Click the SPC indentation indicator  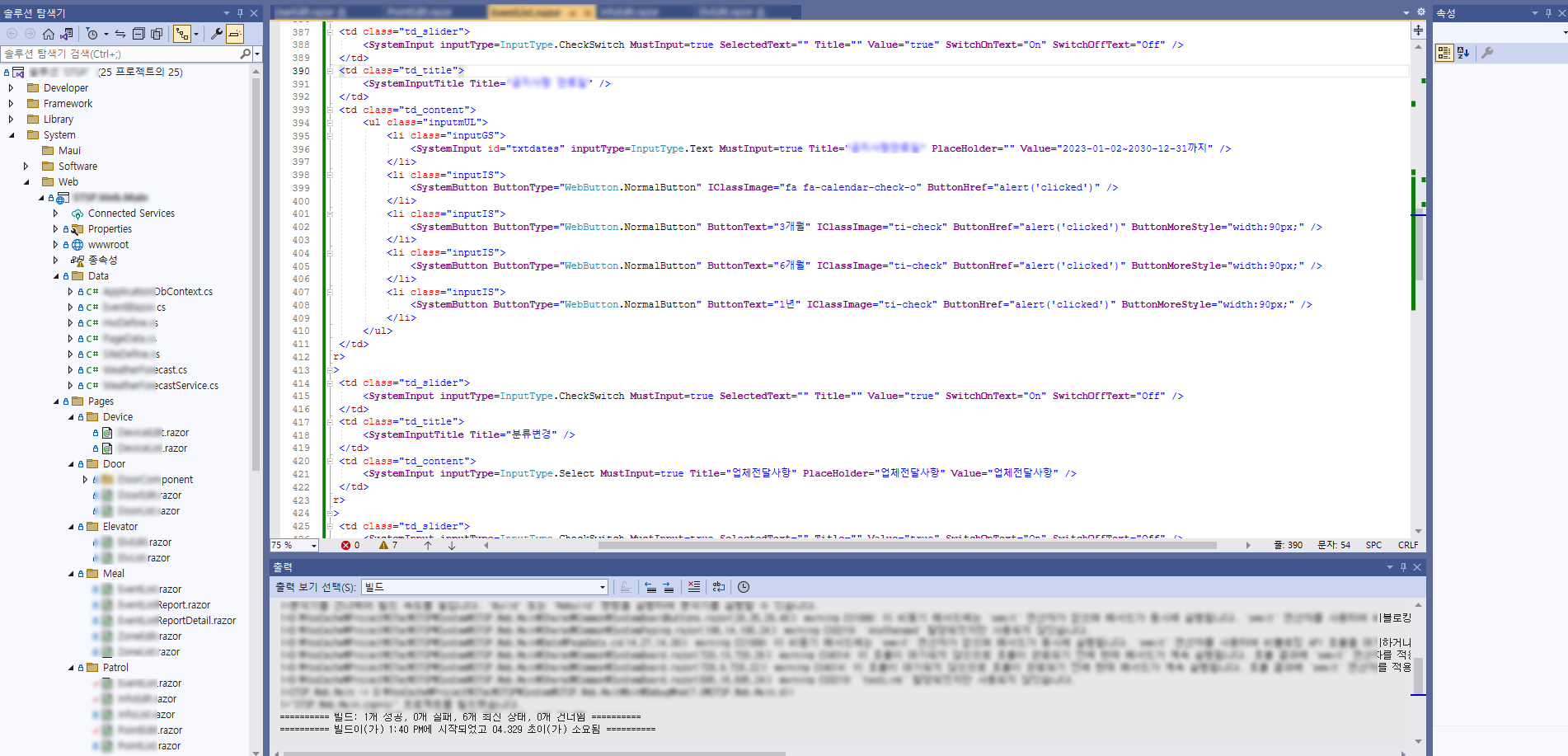(x=1373, y=545)
